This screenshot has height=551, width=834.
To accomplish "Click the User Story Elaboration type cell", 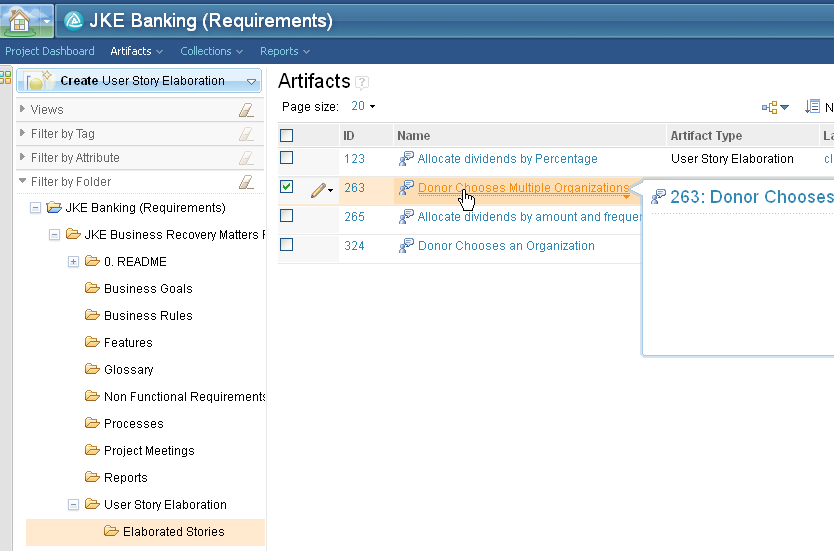I will click(732, 158).
